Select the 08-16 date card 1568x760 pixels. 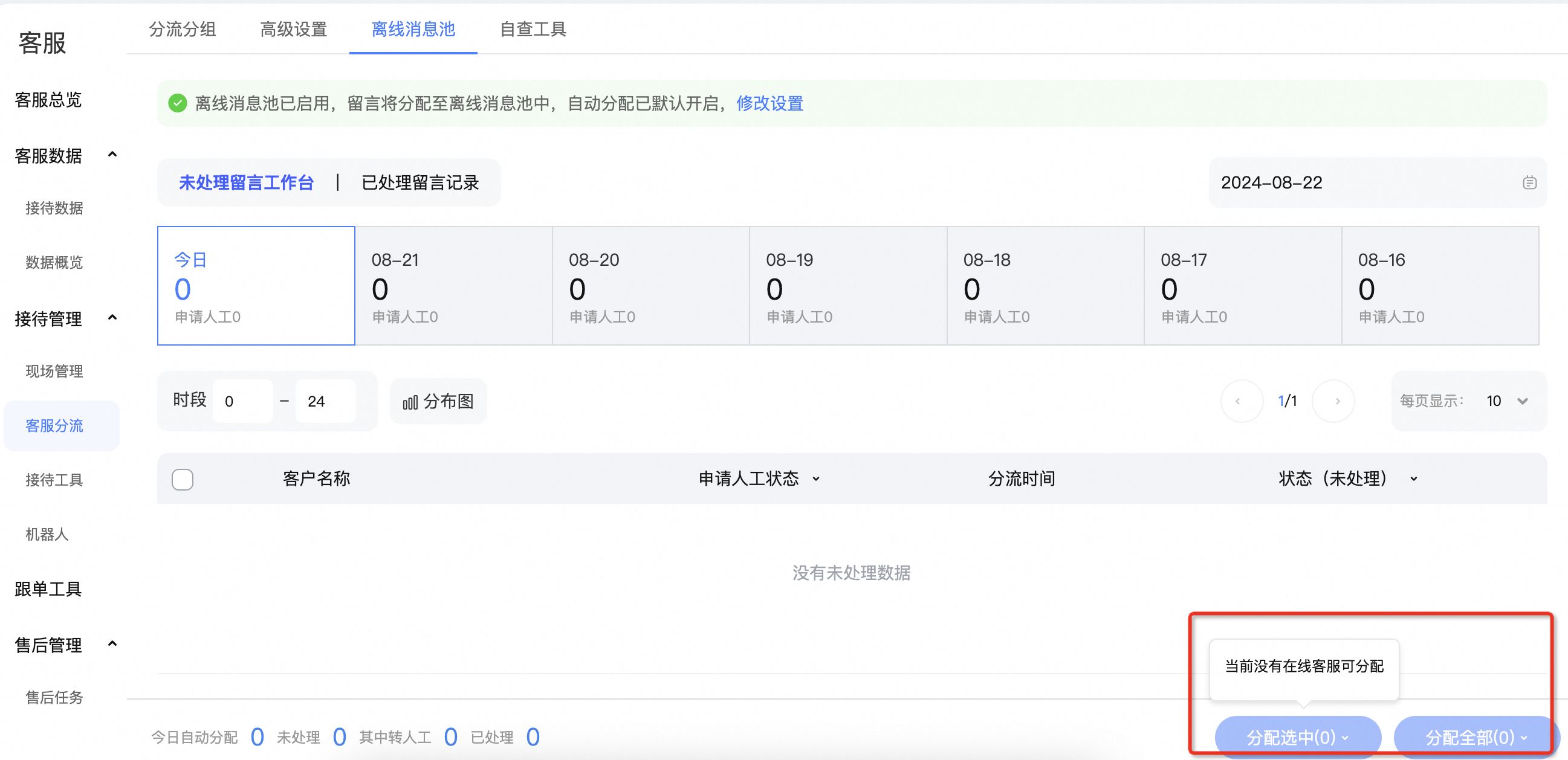[1440, 286]
